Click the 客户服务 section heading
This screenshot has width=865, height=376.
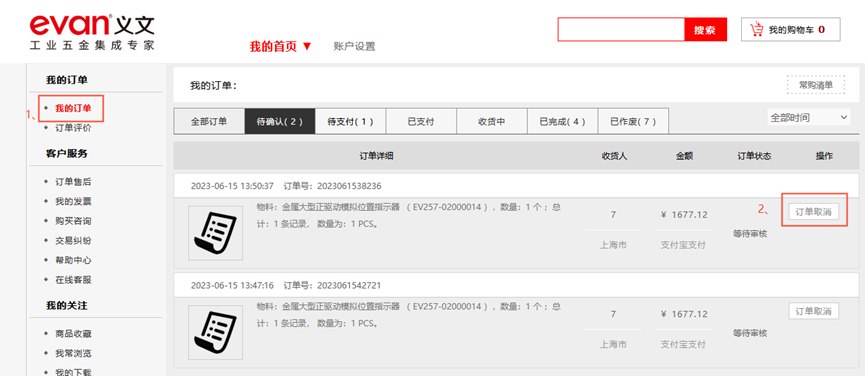tap(67, 153)
